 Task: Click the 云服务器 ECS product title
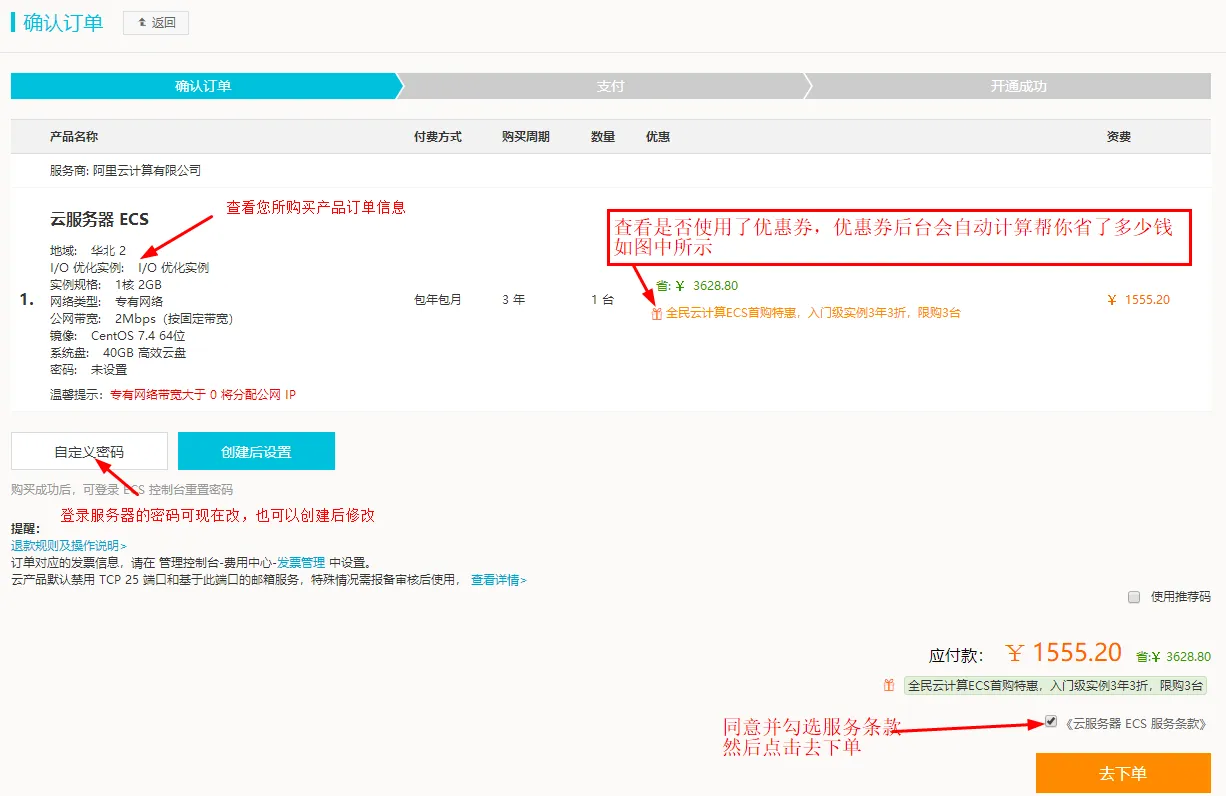[x=99, y=219]
